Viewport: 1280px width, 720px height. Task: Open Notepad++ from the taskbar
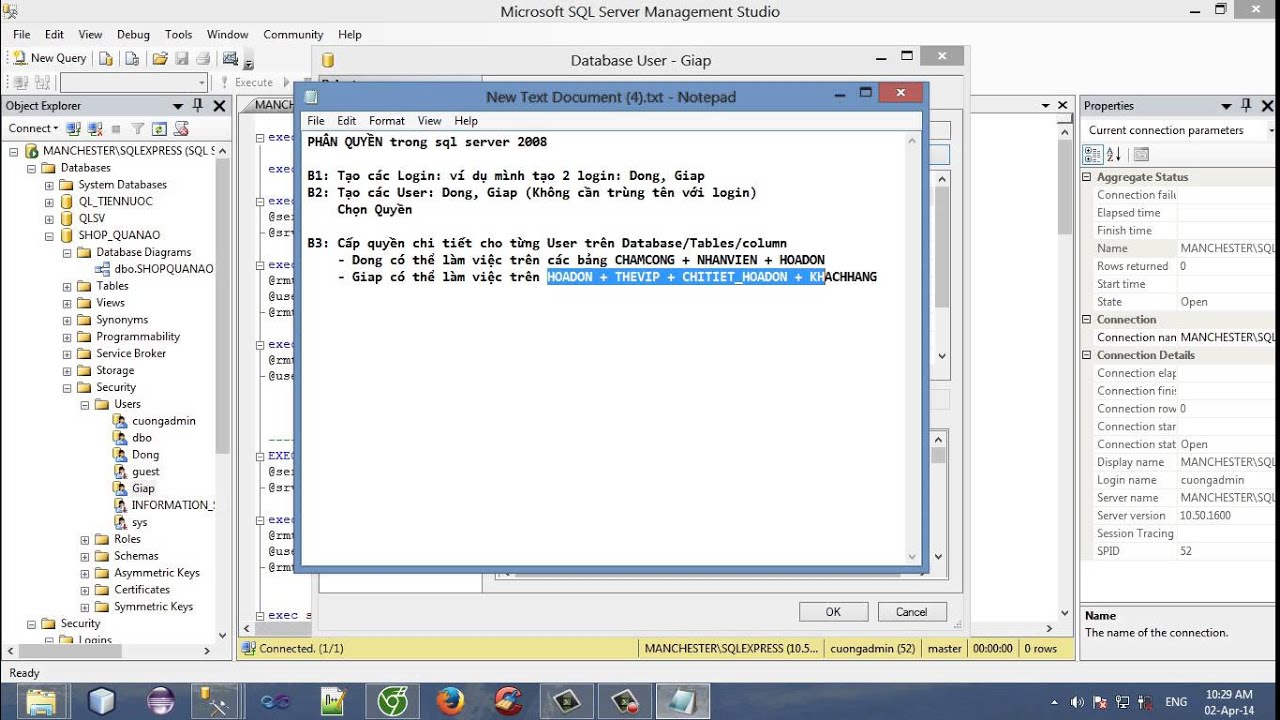click(334, 701)
